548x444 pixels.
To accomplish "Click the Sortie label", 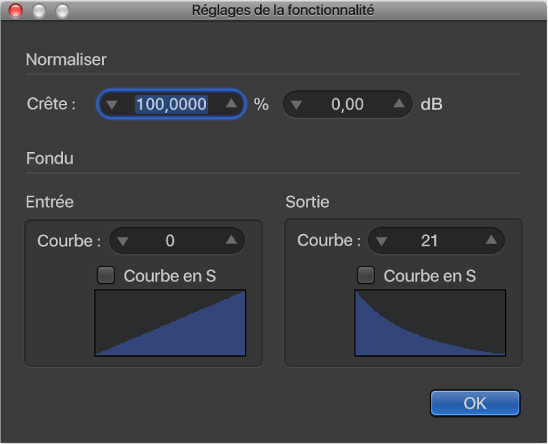I will (307, 202).
